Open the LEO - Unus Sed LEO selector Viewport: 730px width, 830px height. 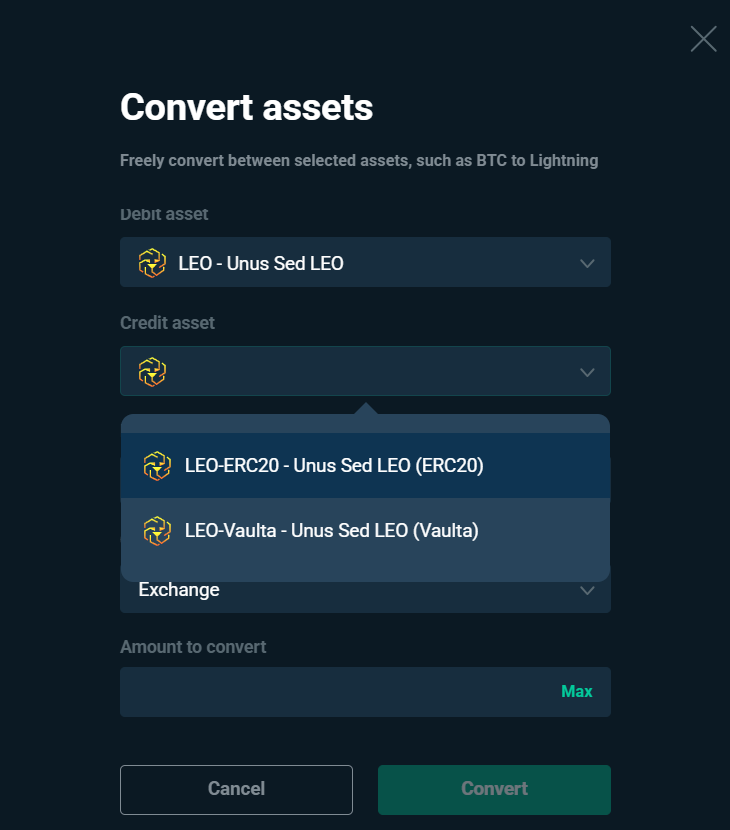(365, 262)
